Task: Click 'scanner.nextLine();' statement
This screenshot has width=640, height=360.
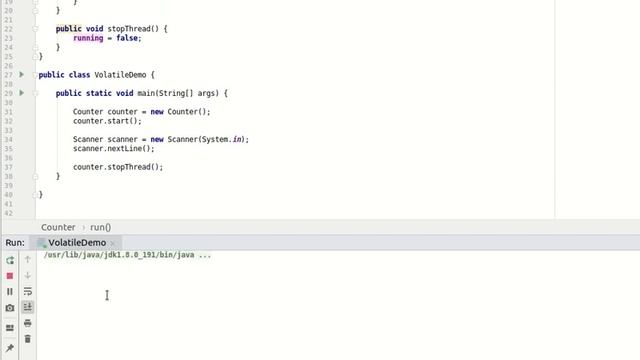Action: [x=114, y=149]
